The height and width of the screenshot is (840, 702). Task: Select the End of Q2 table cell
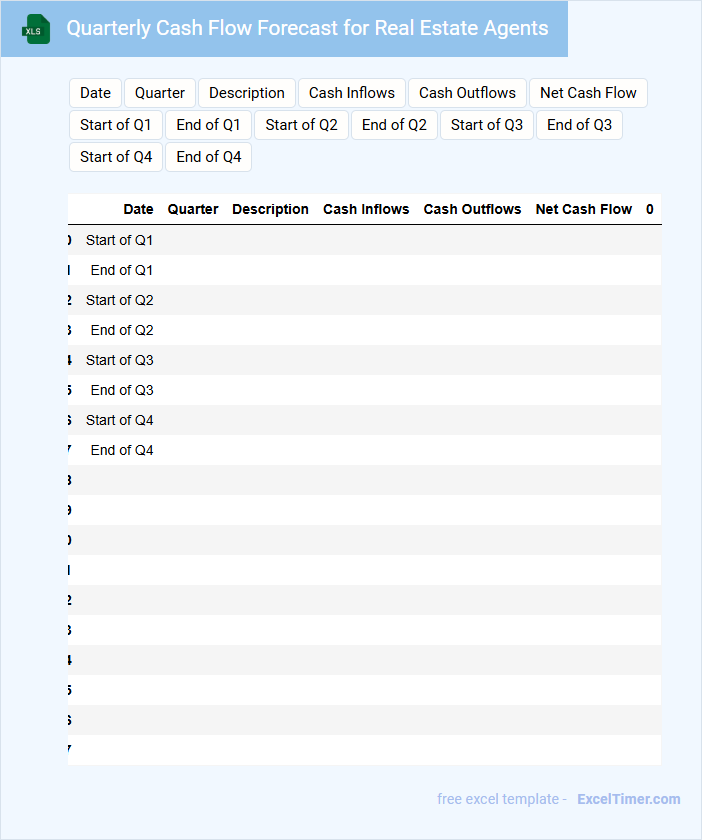click(122, 331)
